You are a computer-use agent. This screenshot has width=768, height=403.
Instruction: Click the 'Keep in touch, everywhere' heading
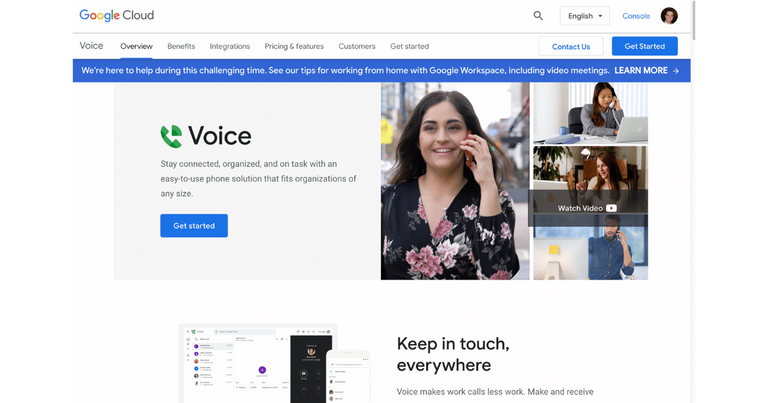pos(453,355)
